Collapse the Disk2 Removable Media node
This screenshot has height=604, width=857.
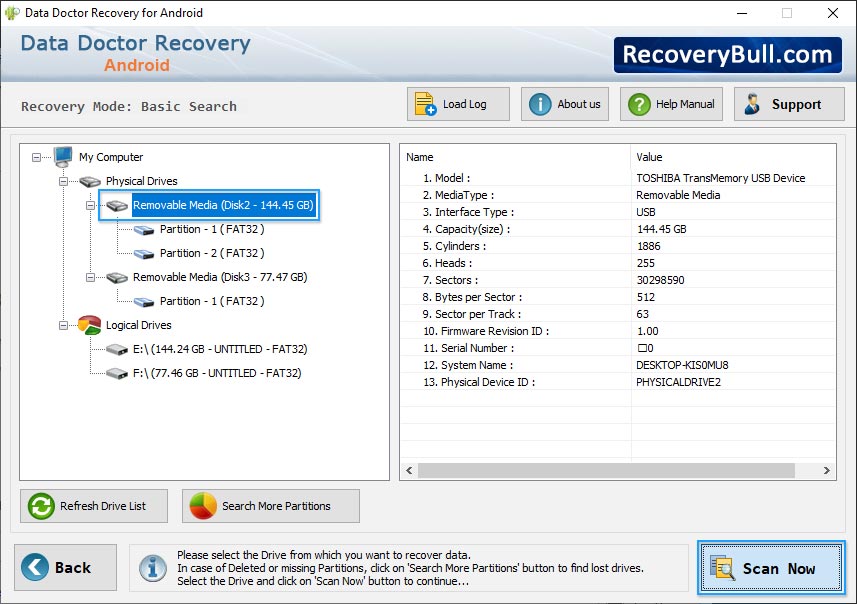(90, 206)
